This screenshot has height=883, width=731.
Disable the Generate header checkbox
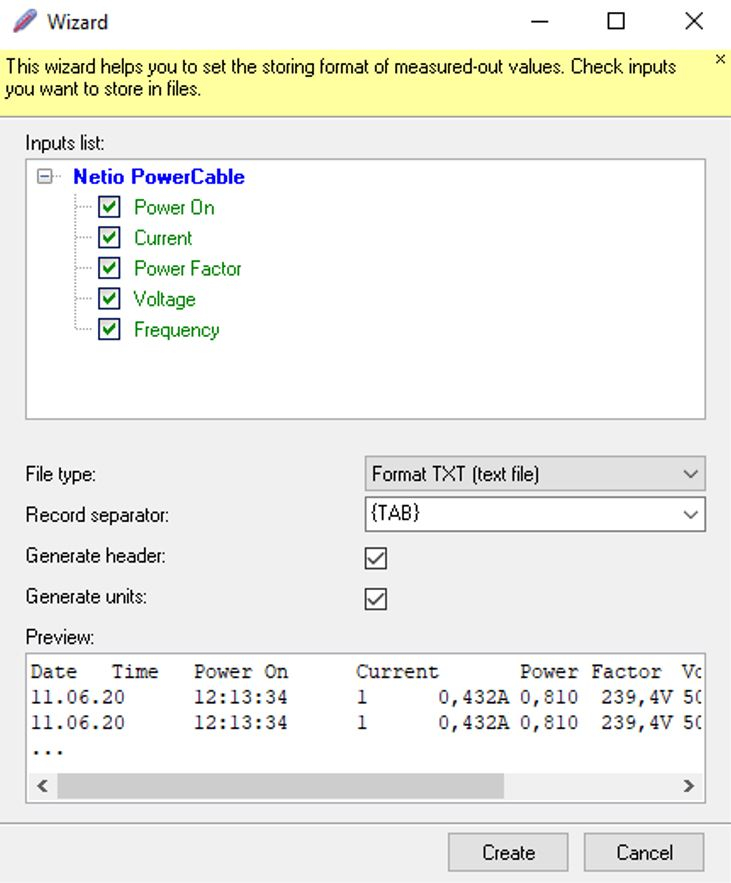point(376,558)
